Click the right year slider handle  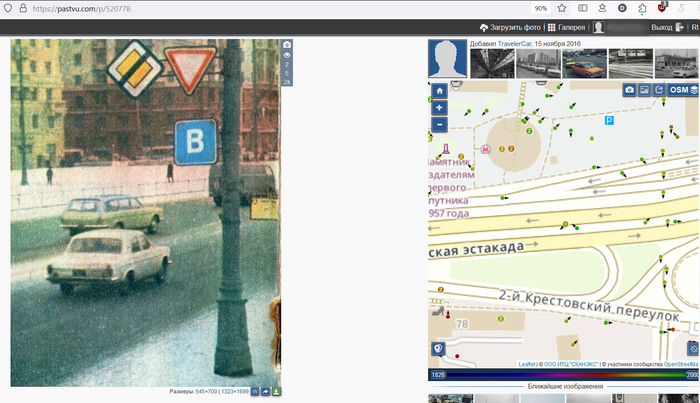pos(692,375)
